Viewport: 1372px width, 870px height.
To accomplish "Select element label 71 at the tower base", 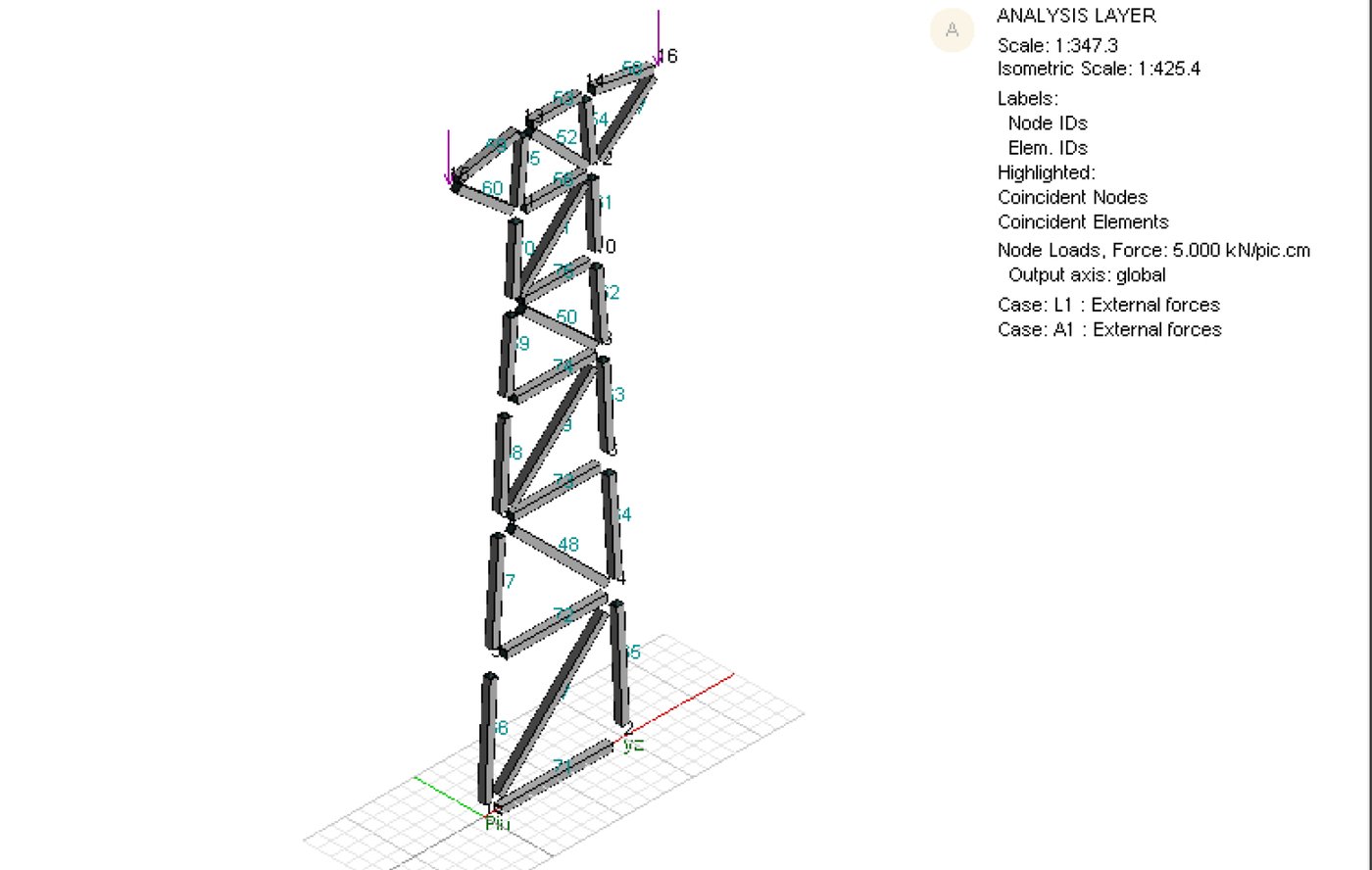I will tap(563, 767).
